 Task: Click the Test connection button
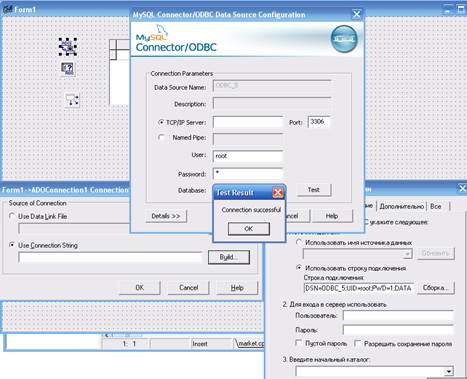pyautogui.click(x=313, y=190)
